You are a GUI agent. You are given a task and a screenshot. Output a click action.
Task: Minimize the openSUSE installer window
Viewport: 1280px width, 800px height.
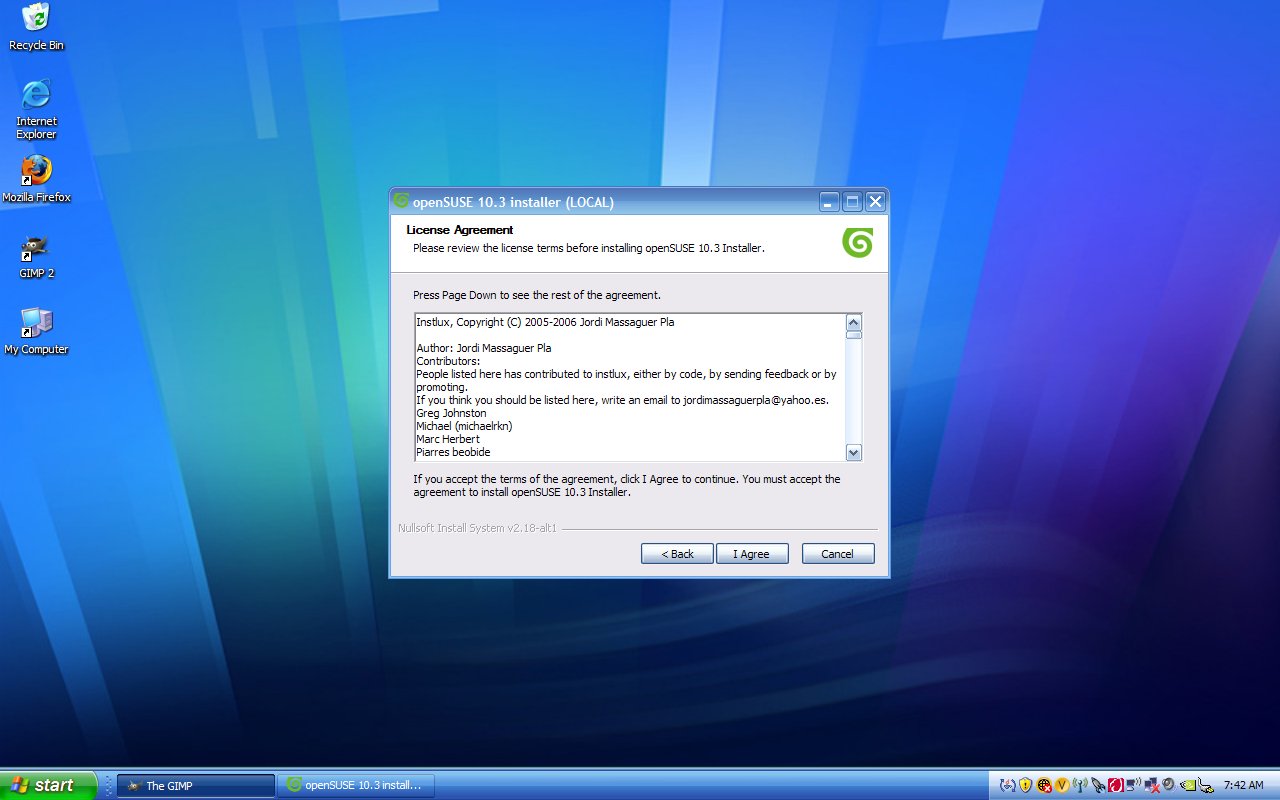pos(830,202)
